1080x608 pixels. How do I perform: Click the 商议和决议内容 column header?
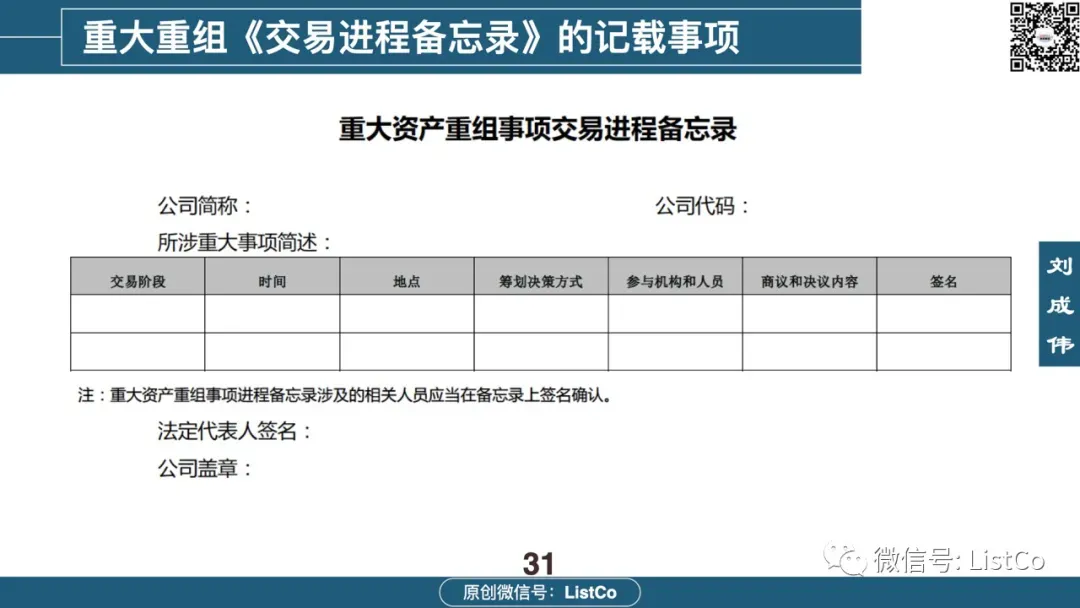[x=809, y=277]
